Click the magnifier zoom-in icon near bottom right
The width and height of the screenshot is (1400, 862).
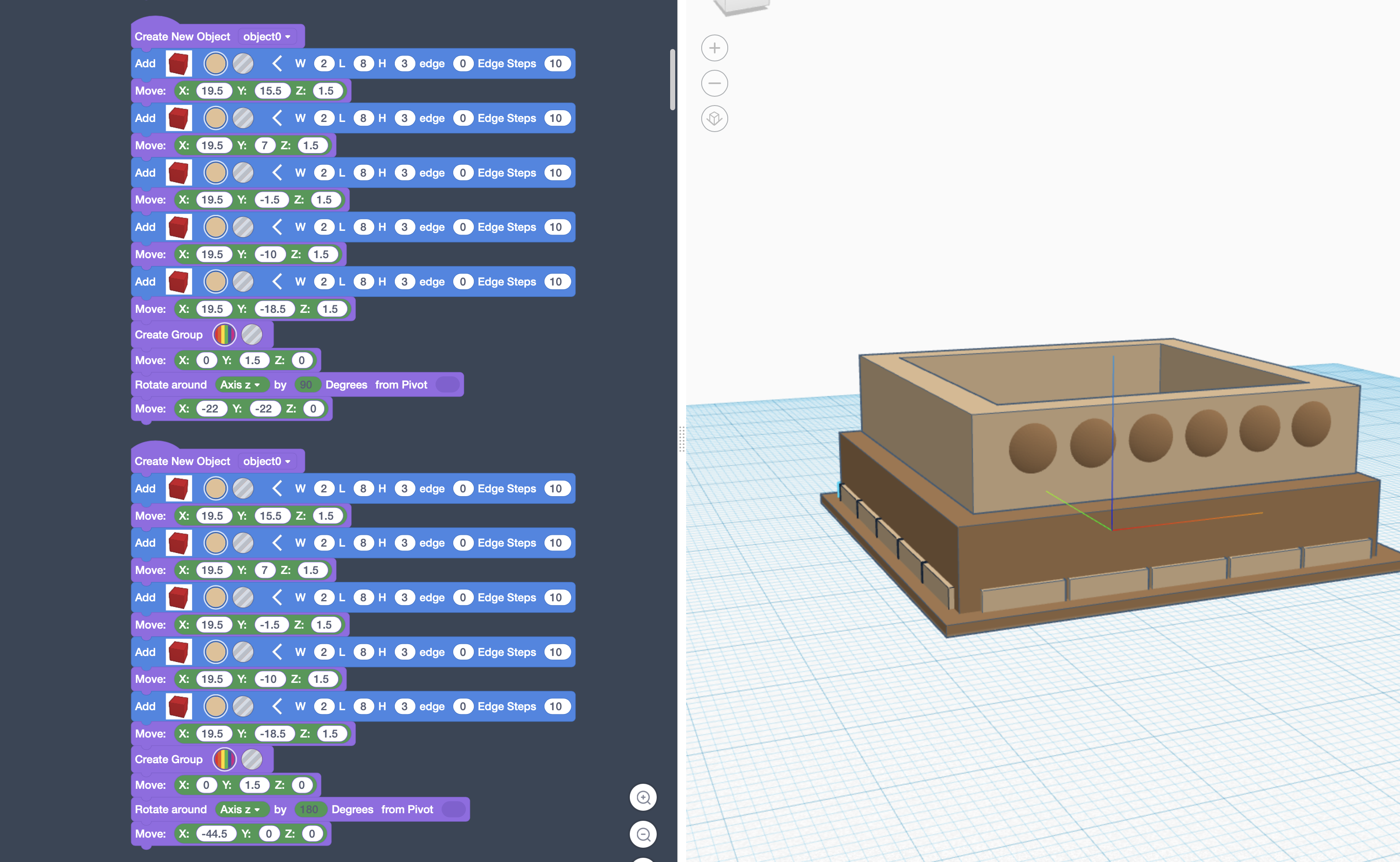[643, 797]
